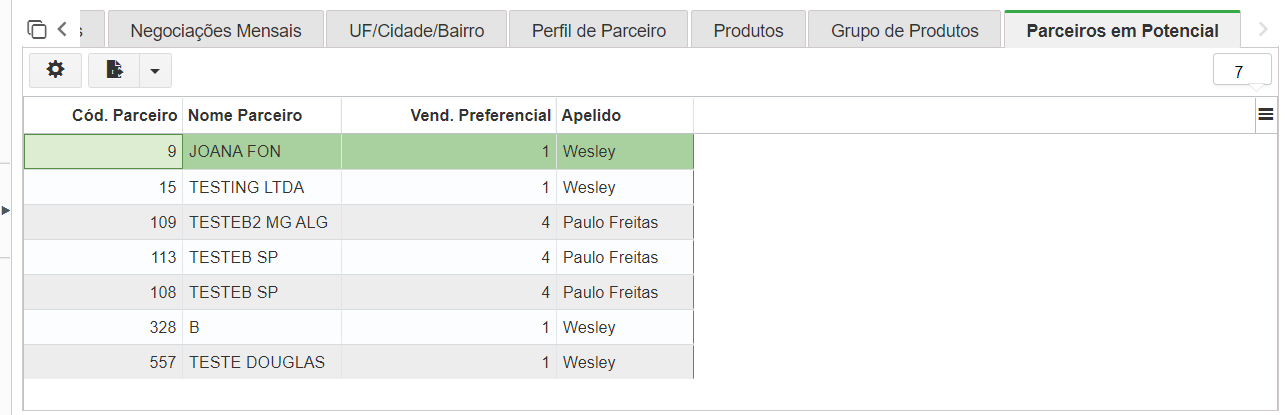Open the UF/Cidade/Bairro tab
This screenshot has width=1285, height=415.
click(417, 30)
